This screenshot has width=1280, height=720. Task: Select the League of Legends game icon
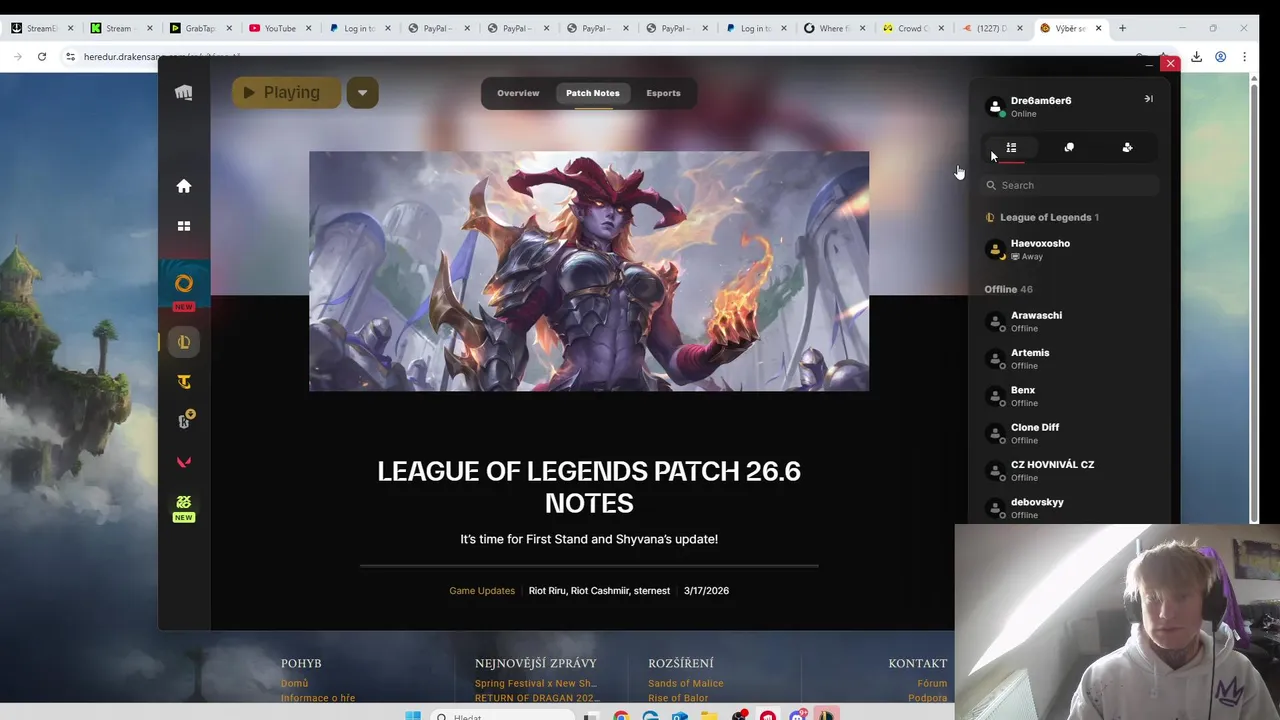pyautogui.click(x=184, y=342)
